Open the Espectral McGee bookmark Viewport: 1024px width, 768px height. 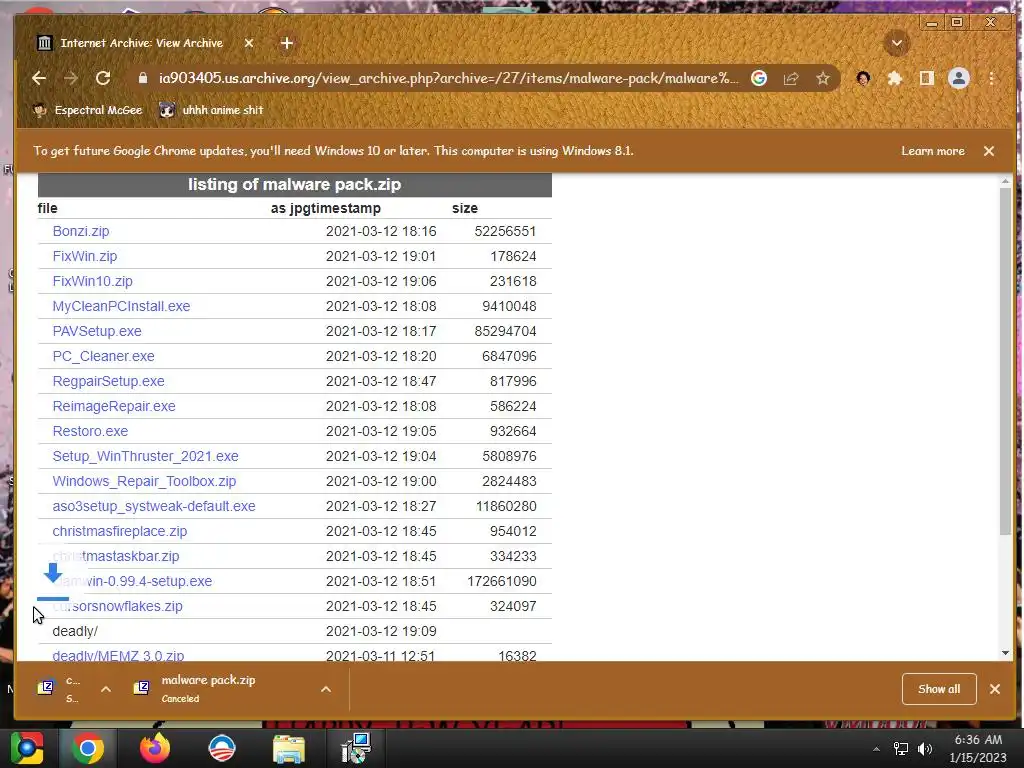(88, 110)
